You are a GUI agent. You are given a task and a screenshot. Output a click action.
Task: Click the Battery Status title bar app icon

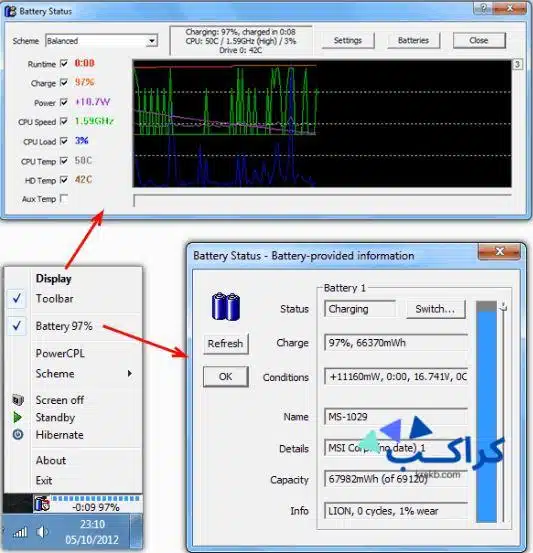[10, 11]
